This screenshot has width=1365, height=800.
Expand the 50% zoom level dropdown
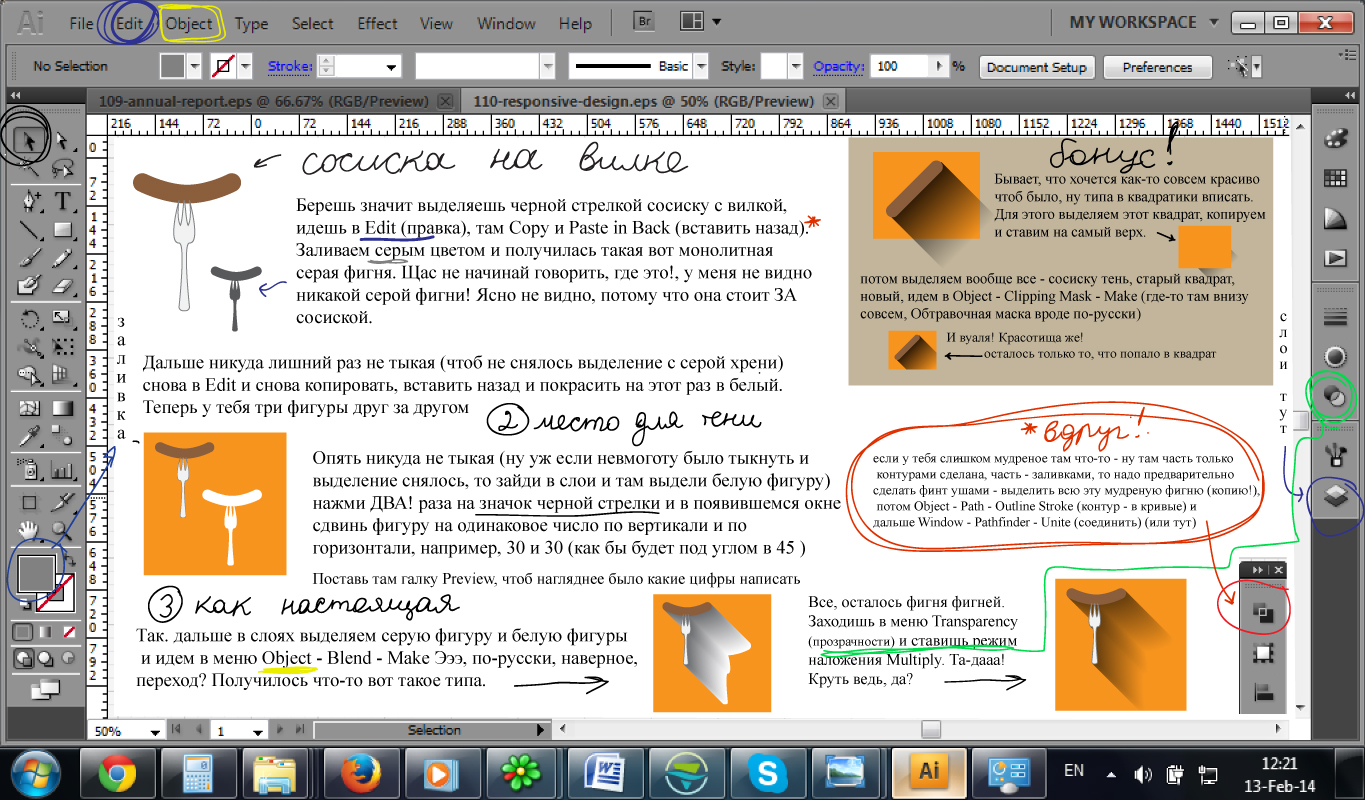155,731
